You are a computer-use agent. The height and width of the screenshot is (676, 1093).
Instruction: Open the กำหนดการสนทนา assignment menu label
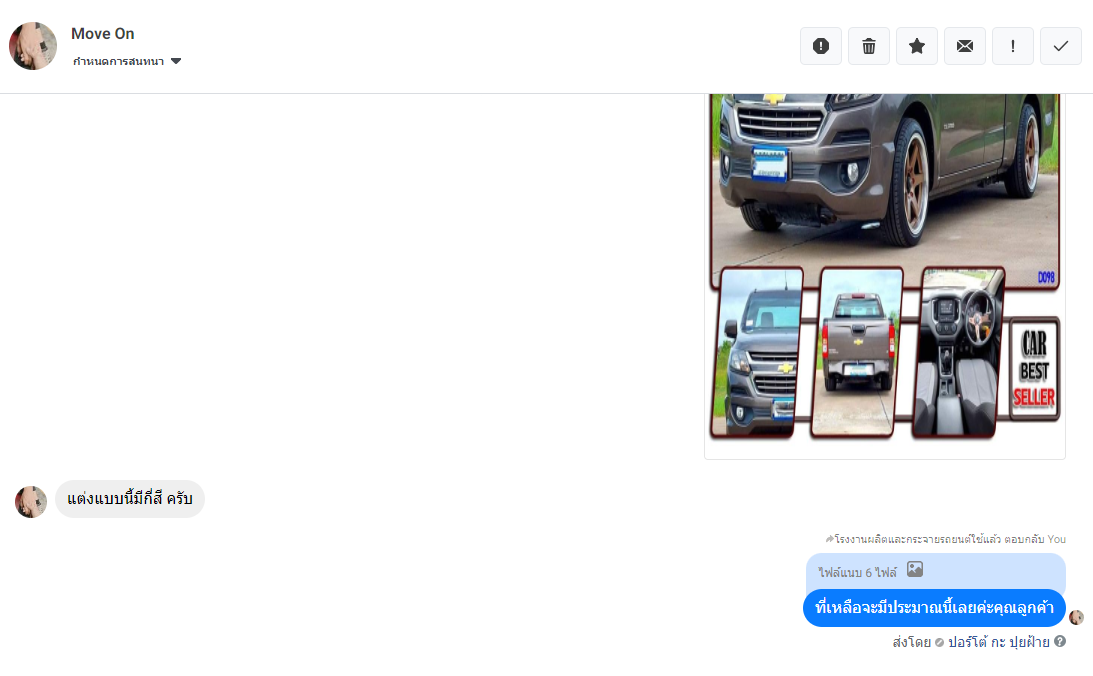coord(119,61)
